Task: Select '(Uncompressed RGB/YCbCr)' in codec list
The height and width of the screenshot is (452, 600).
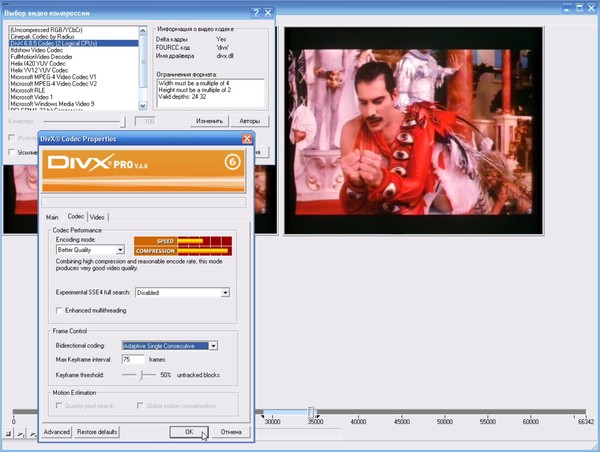Action: 74,30
